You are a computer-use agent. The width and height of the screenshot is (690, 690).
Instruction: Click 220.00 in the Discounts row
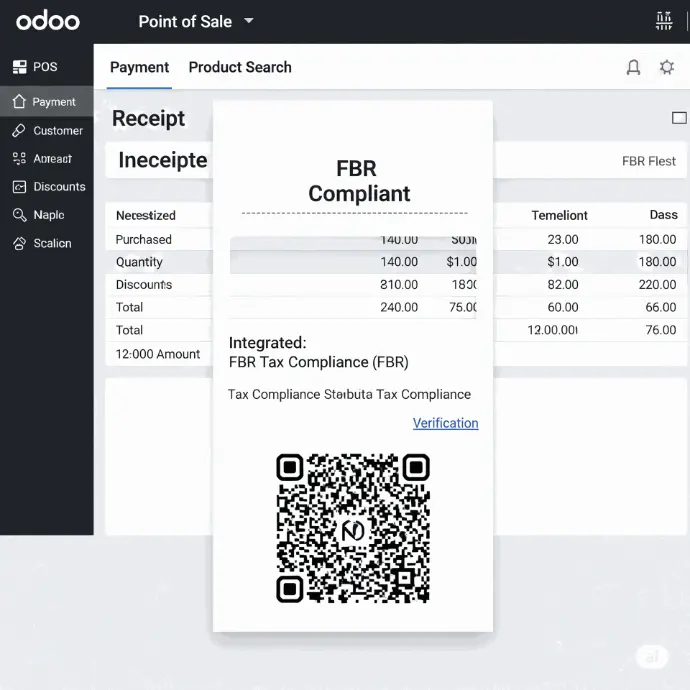point(657,285)
